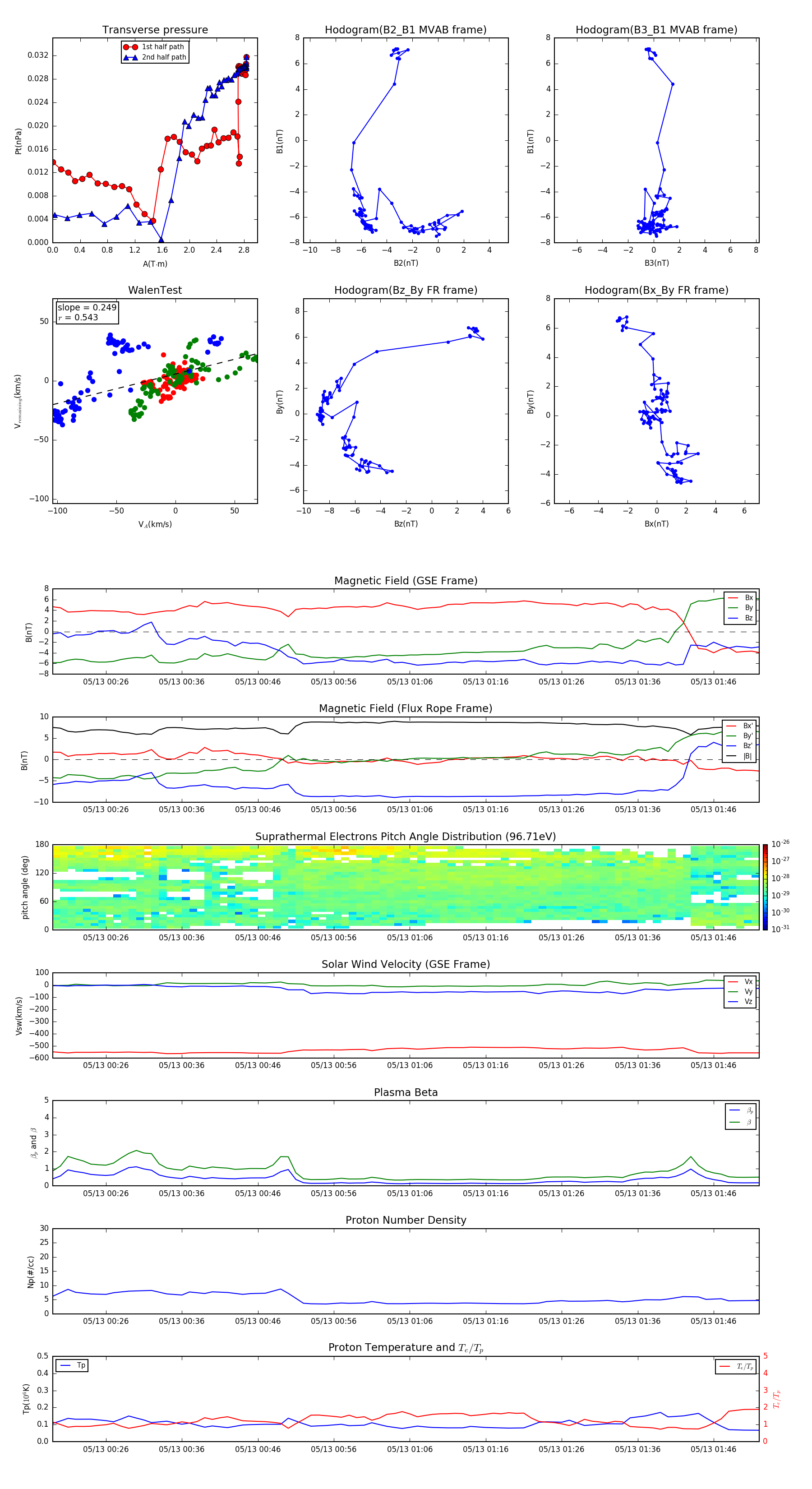The image size is (812, 1489).
Task: Click the 'By' legend entry in GSE panel
Action: point(741,608)
